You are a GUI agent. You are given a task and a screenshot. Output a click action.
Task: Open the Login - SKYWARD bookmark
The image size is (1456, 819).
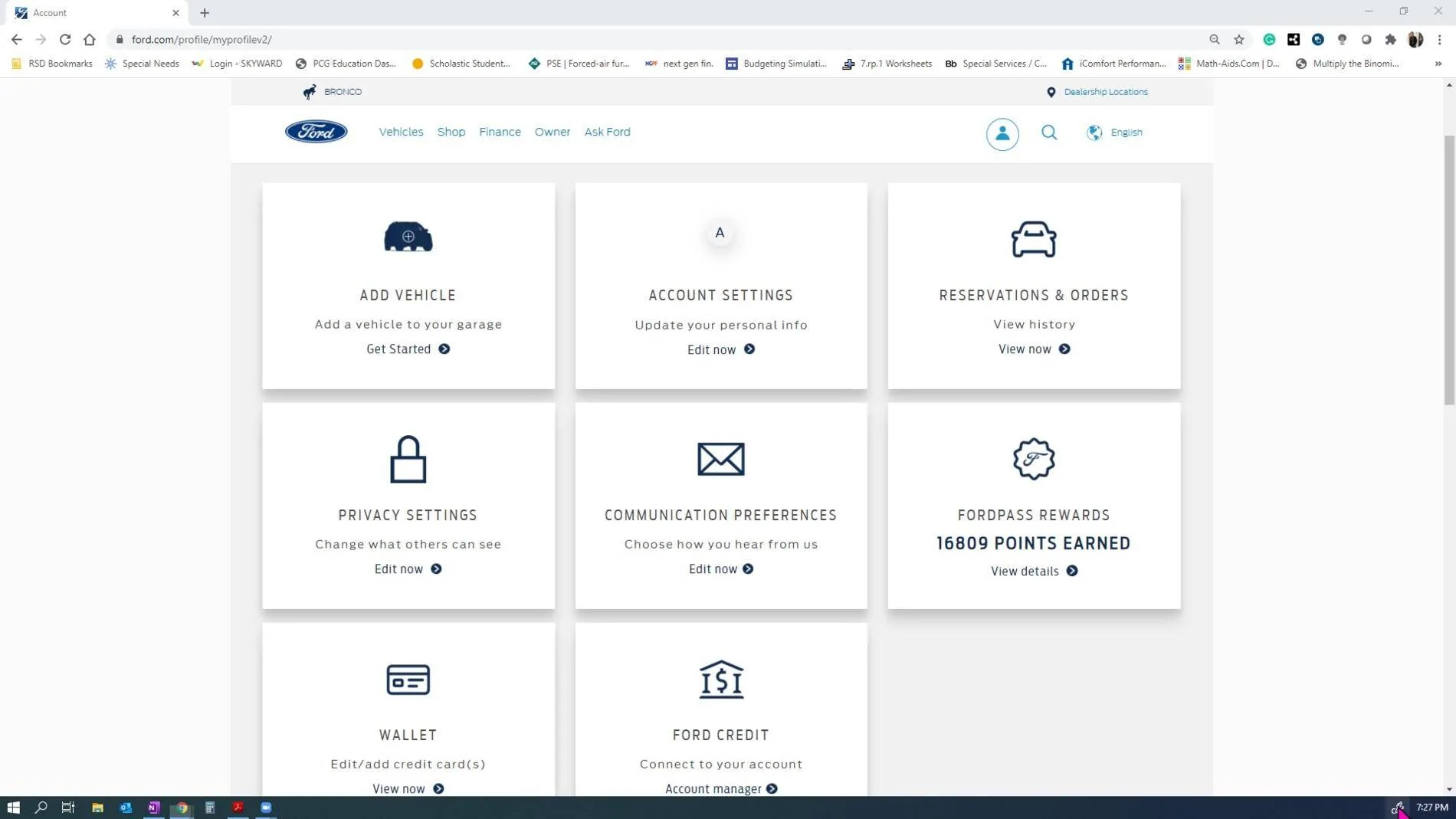pos(237,64)
